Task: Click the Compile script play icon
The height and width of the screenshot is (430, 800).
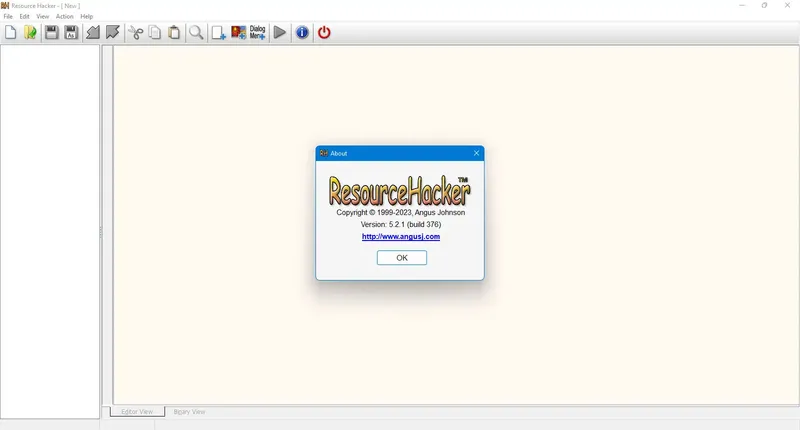Action: [x=280, y=33]
